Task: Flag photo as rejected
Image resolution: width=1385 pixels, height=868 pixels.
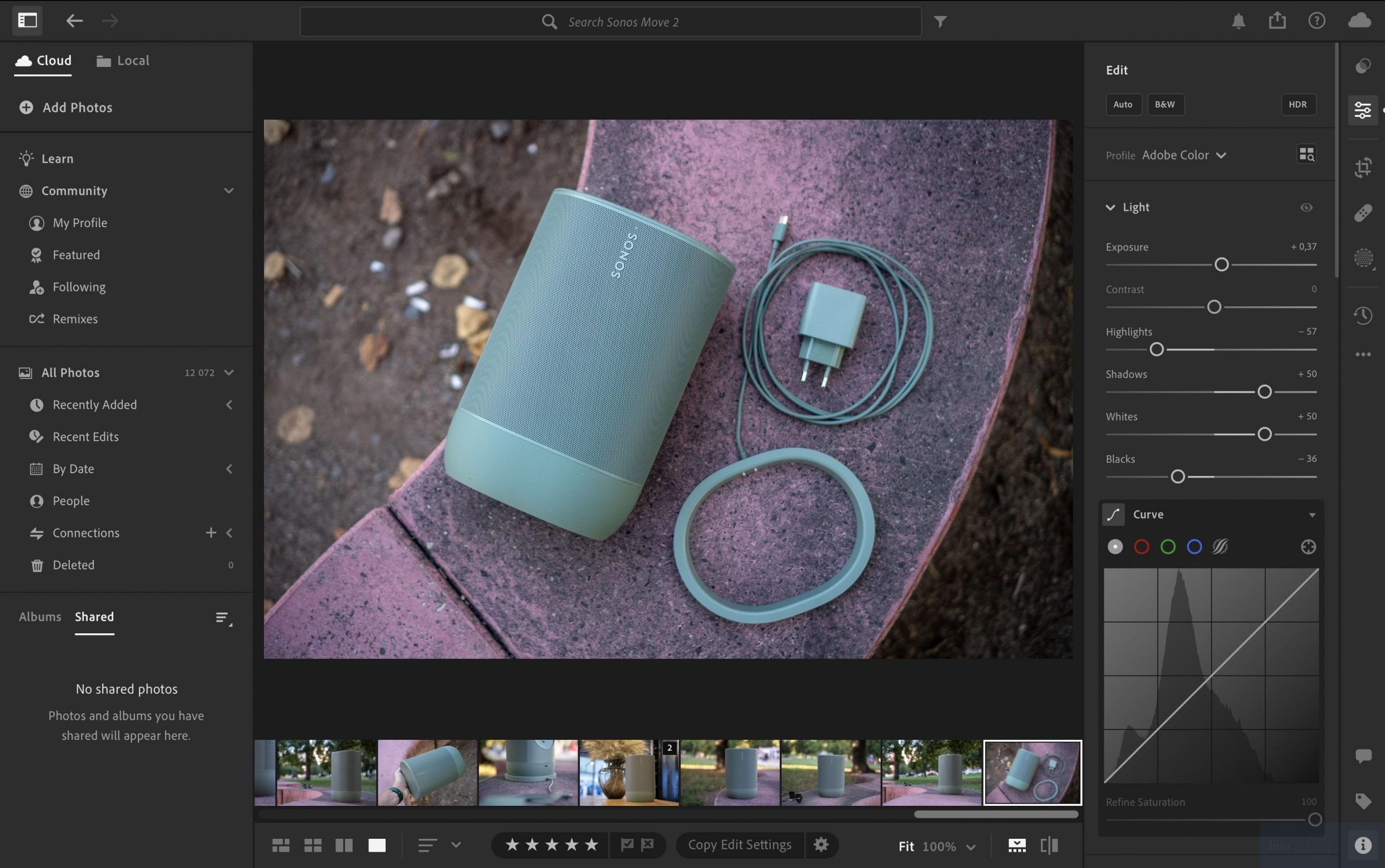Action: point(648,844)
